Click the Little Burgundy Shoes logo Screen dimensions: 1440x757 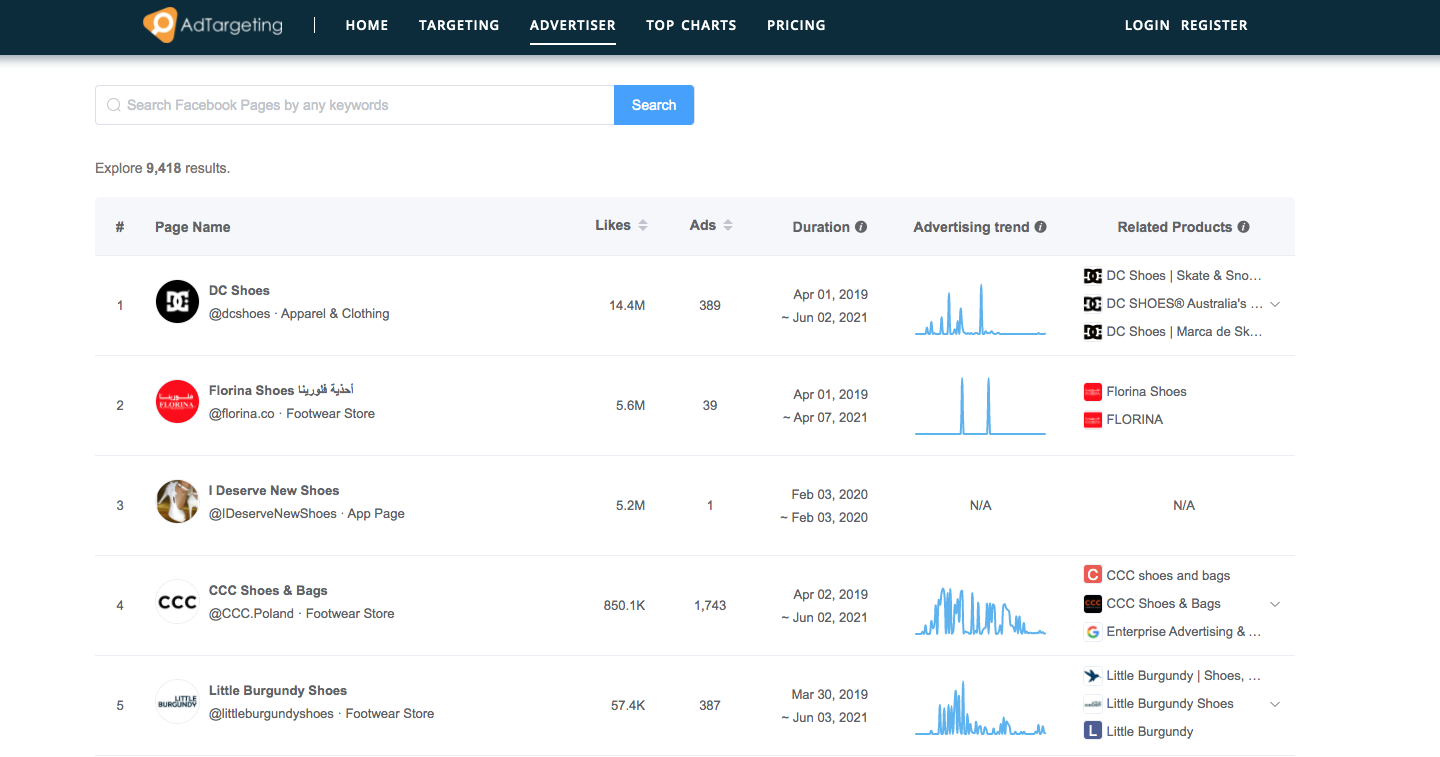[x=177, y=701]
